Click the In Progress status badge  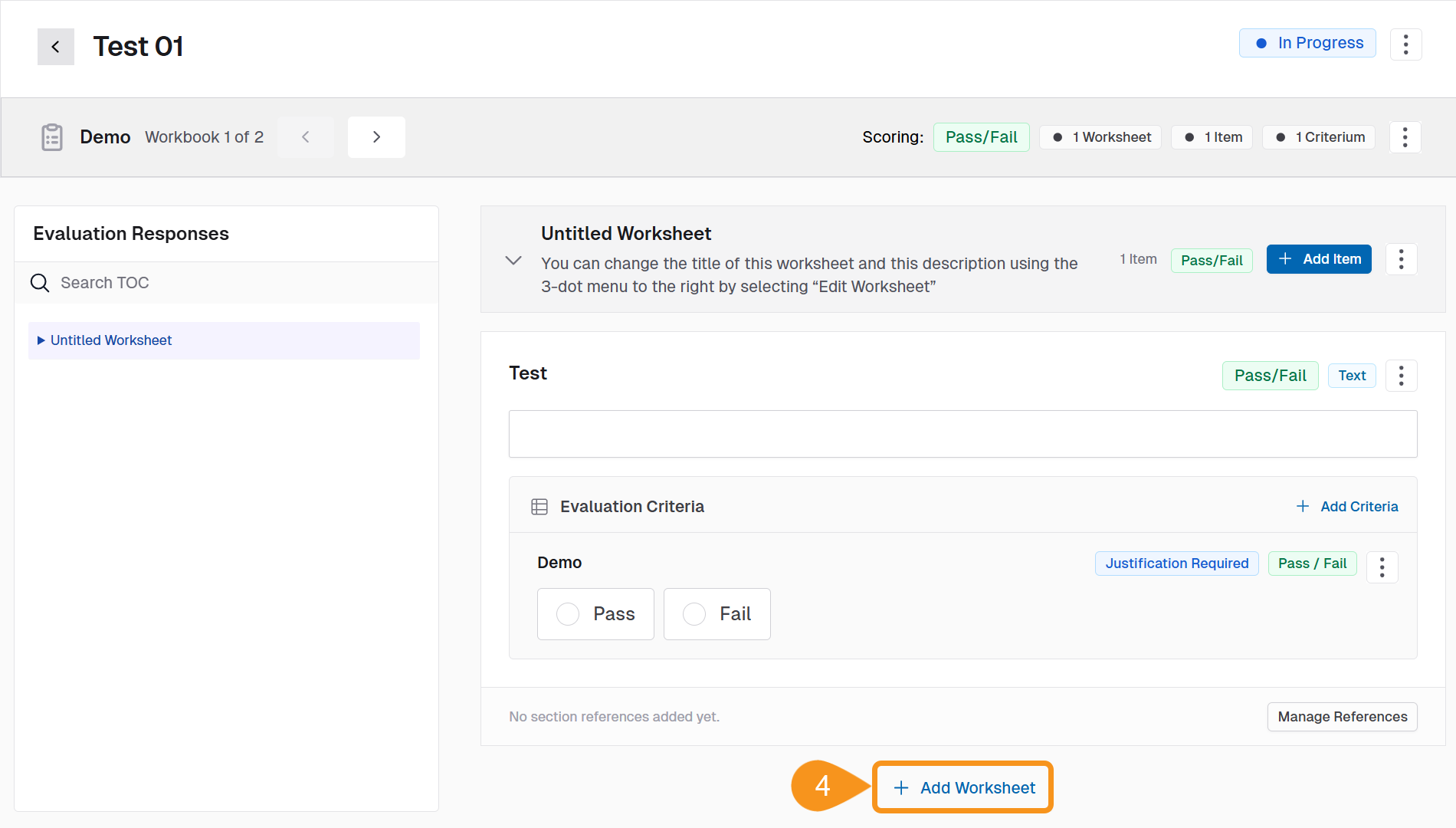pos(1307,43)
